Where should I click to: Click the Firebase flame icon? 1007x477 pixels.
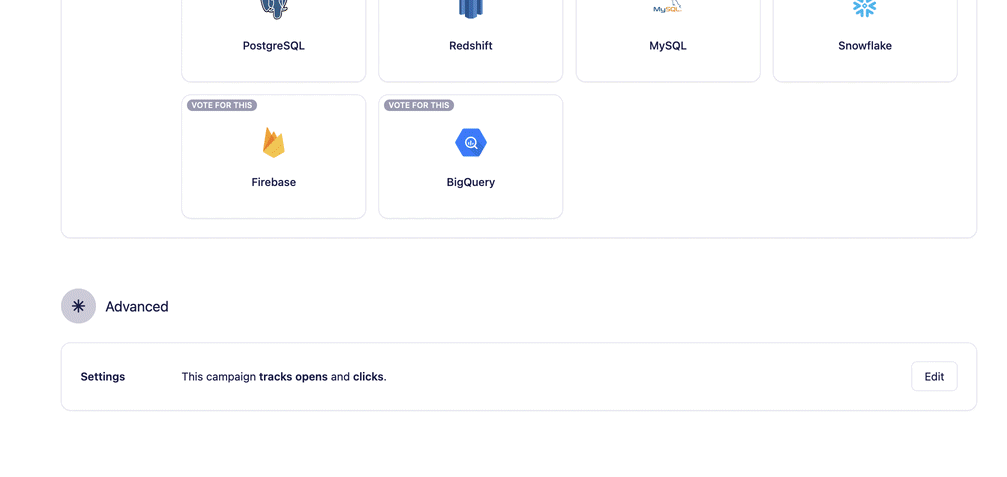pos(274,143)
